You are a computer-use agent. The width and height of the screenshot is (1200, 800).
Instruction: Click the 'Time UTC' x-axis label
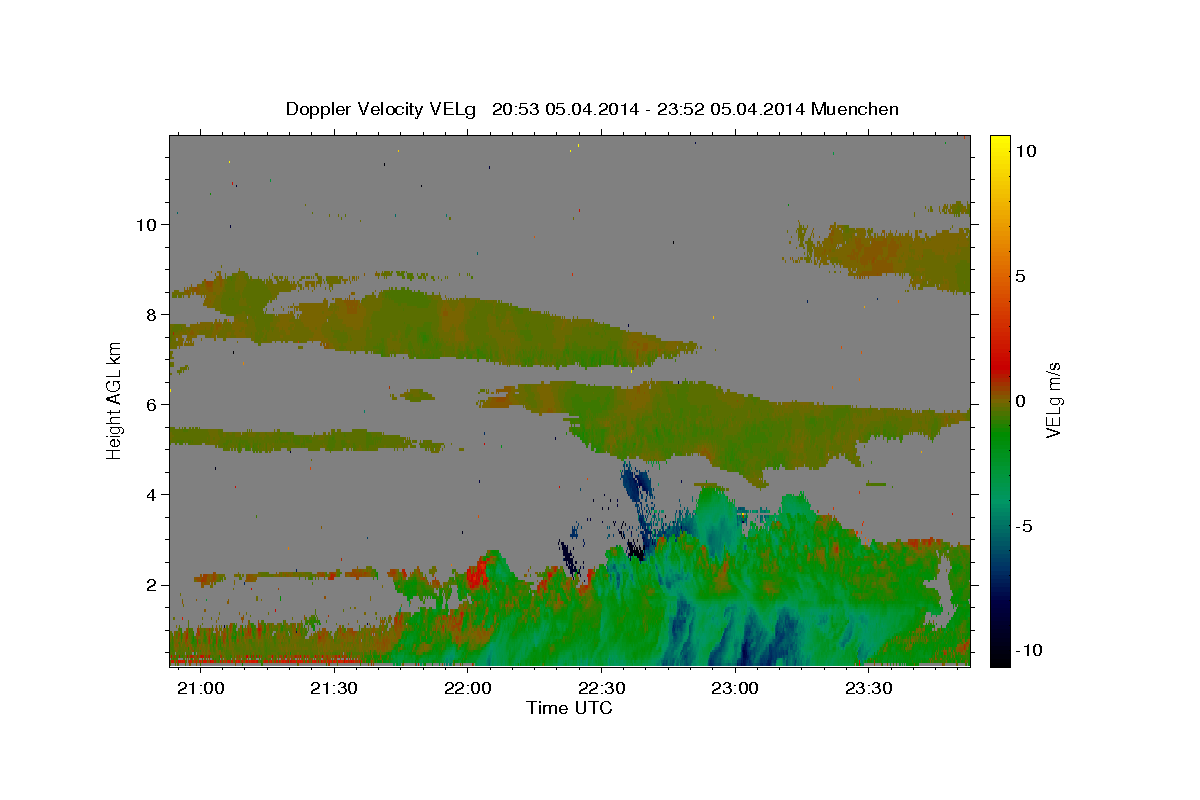pyautogui.click(x=569, y=708)
